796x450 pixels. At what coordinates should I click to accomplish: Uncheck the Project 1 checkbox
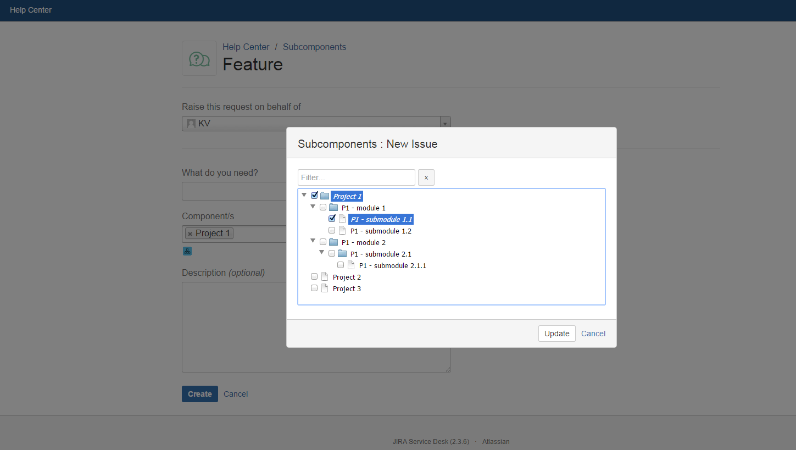(315, 195)
